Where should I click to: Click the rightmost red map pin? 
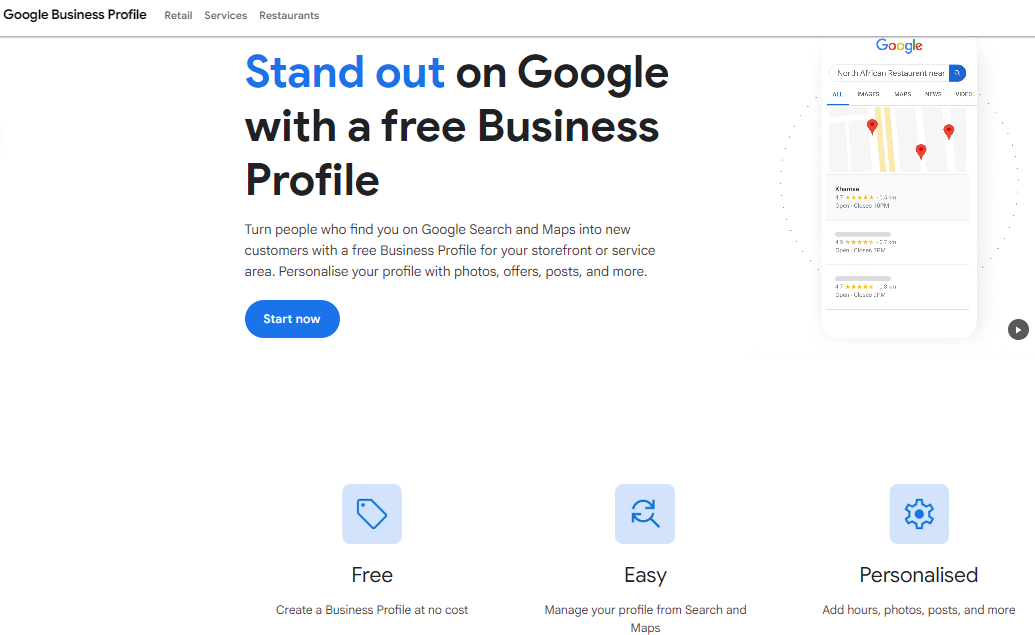[949, 131]
